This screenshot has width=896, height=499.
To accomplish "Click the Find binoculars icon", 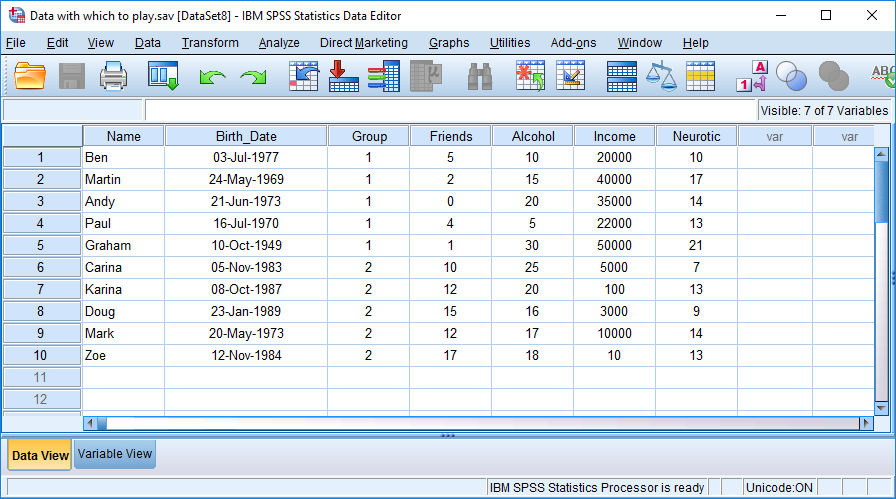I will pyautogui.click(x=480, y=77).
